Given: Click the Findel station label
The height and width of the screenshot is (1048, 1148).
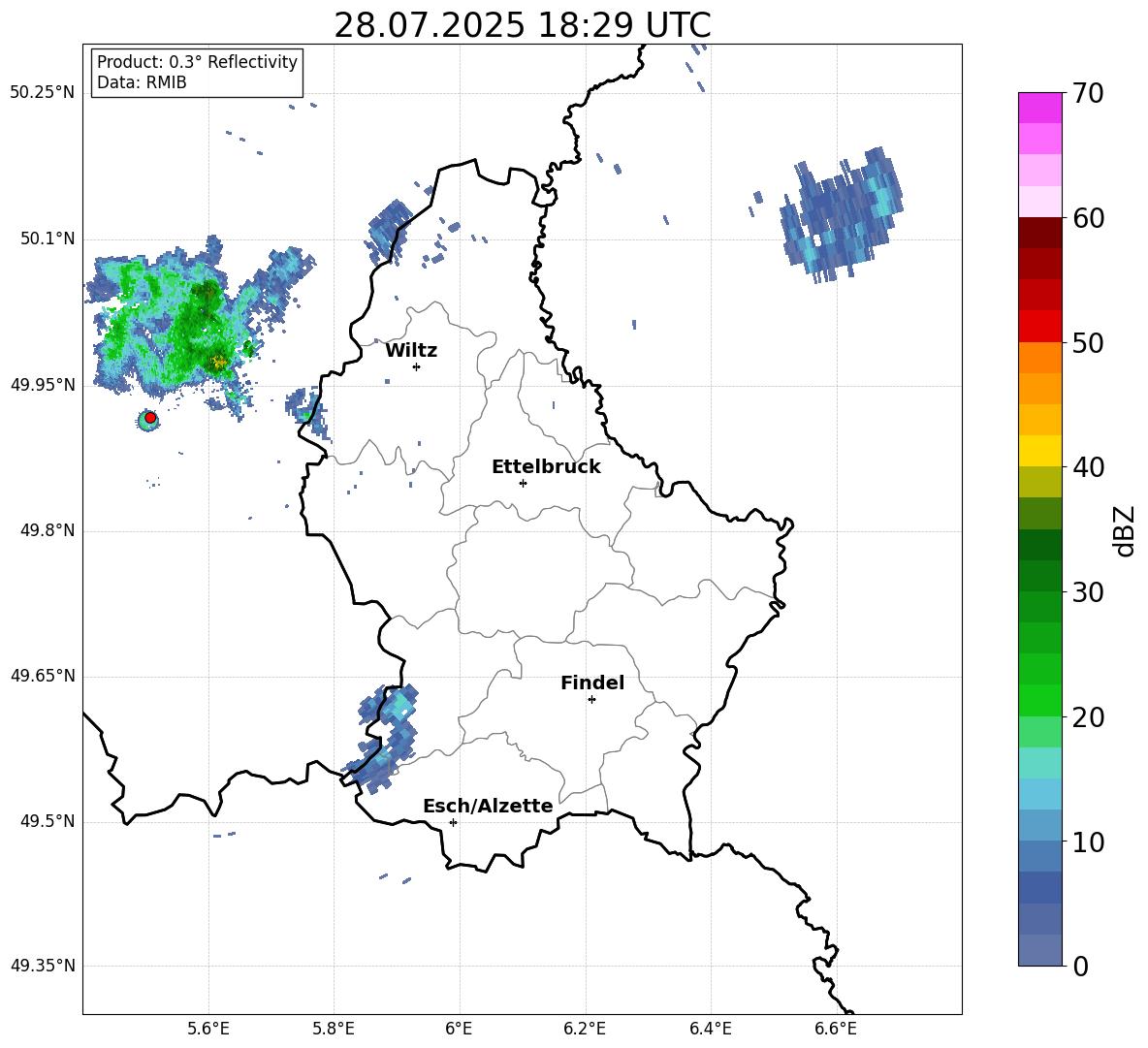Looking at the screenshot, I should 592,683.
